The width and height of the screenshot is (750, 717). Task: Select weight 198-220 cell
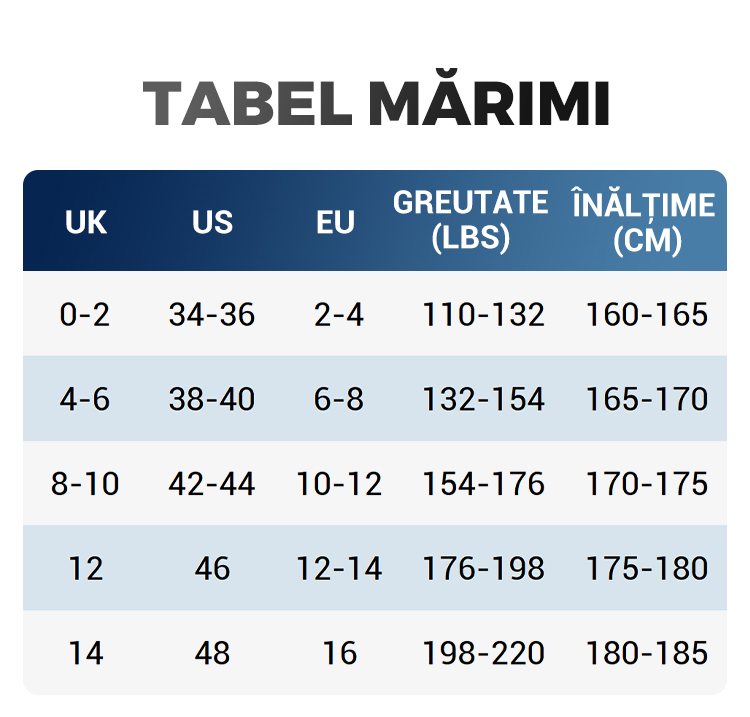(x=483, y=654)
